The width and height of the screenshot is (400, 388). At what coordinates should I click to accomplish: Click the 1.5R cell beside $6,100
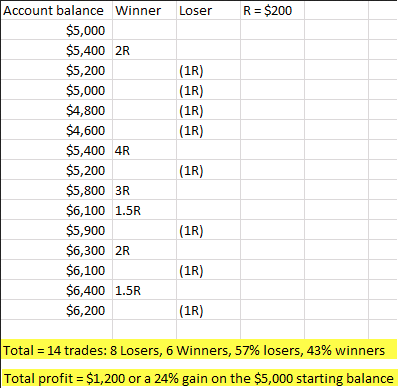click(x=144, y=210)
